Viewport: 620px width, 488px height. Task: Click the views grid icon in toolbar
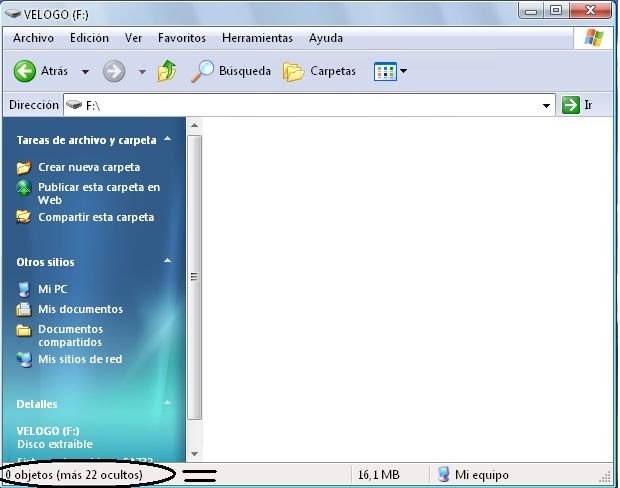(385, 71)
